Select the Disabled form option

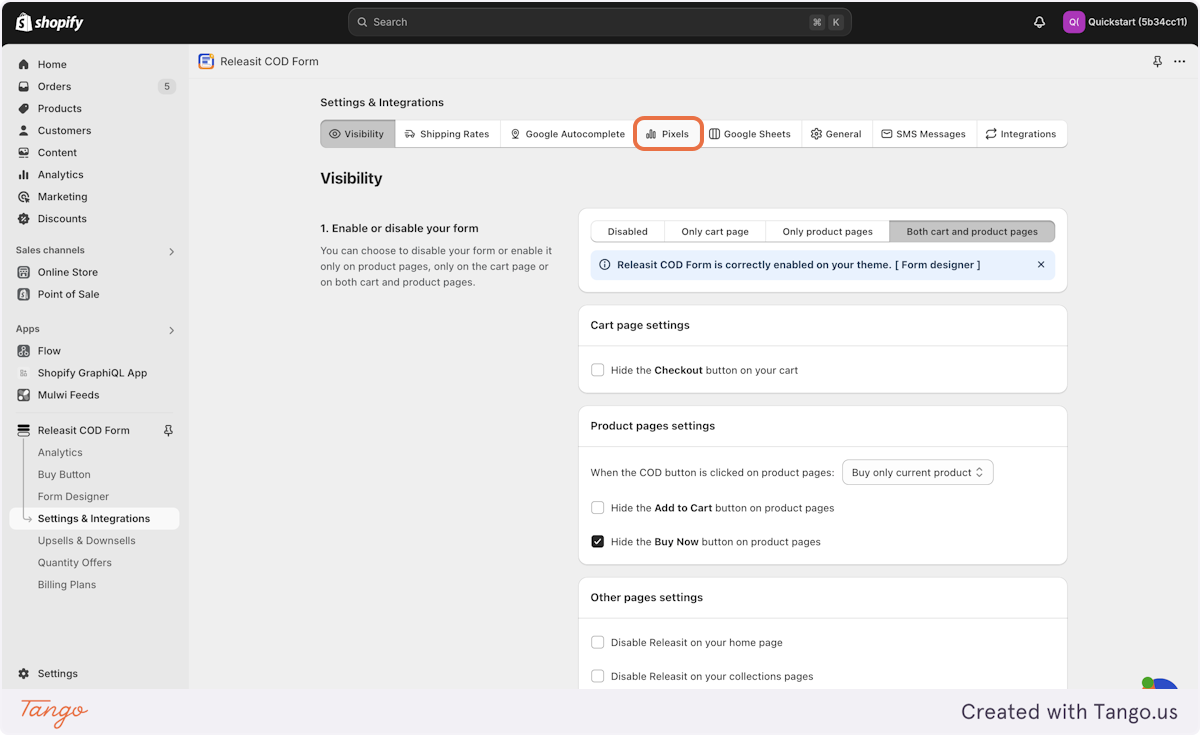[x=628, y=232]
